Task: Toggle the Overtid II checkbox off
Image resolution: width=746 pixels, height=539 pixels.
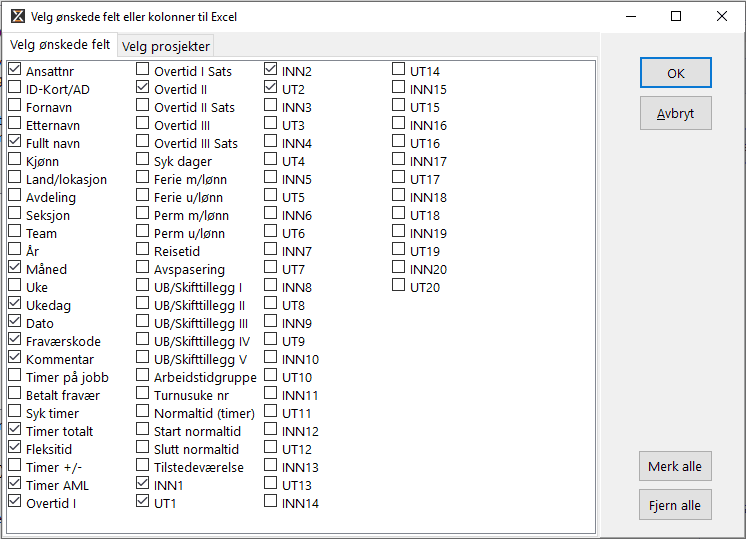Action: point(143,89)
